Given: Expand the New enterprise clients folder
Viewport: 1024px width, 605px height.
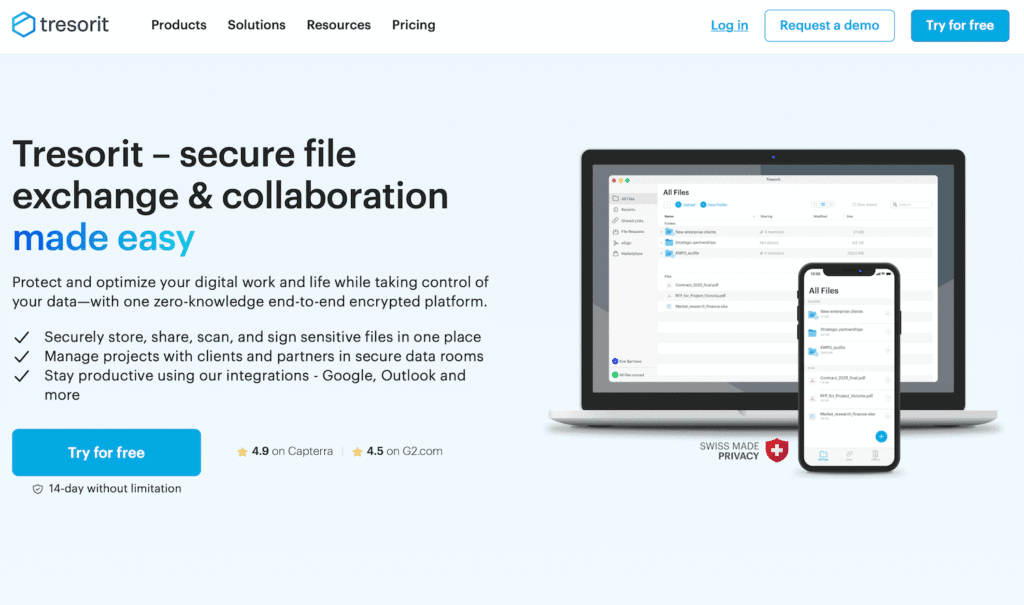Looking at the screenshot, I should point(662,232).
